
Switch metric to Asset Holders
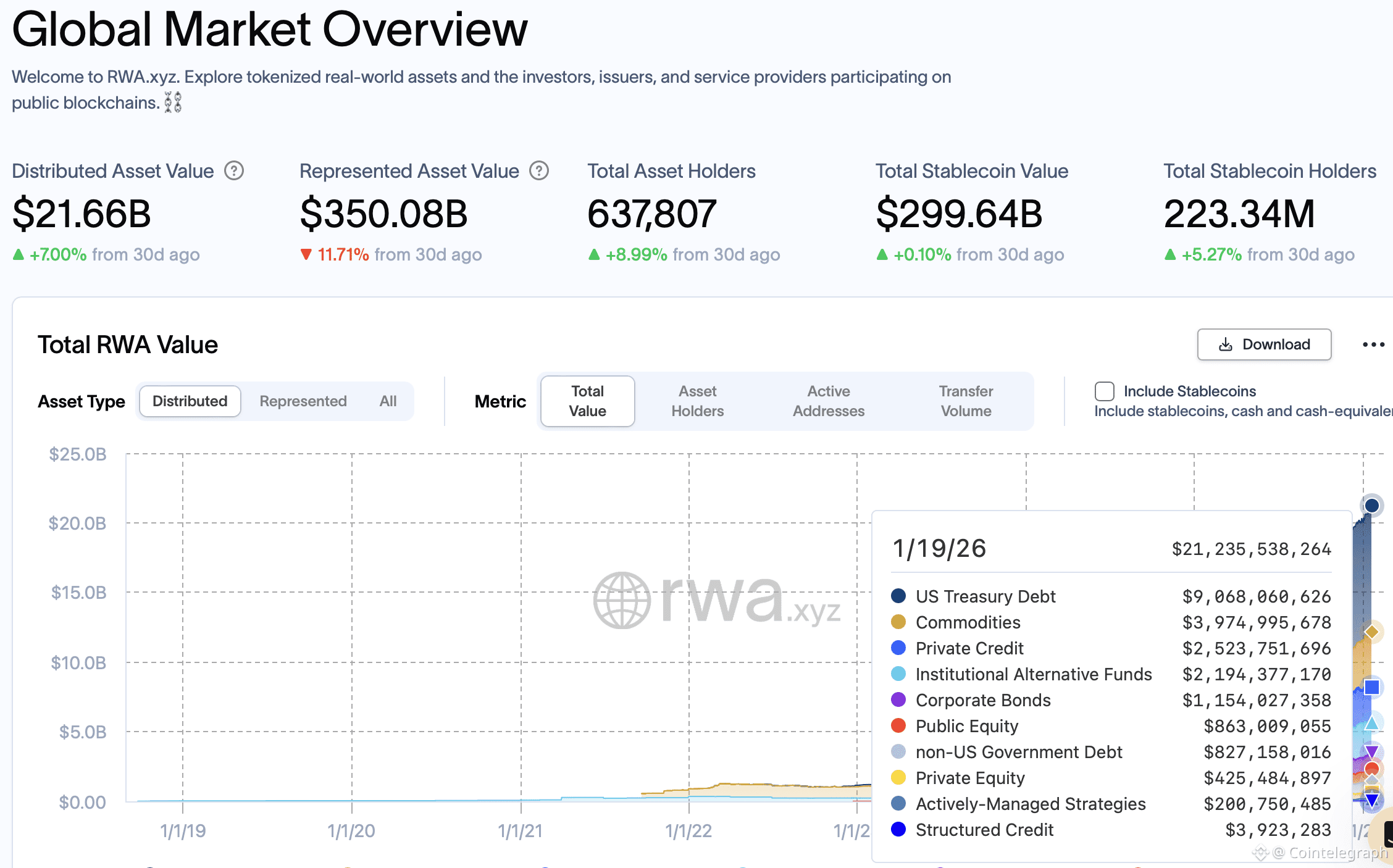(x=697, y=401)
